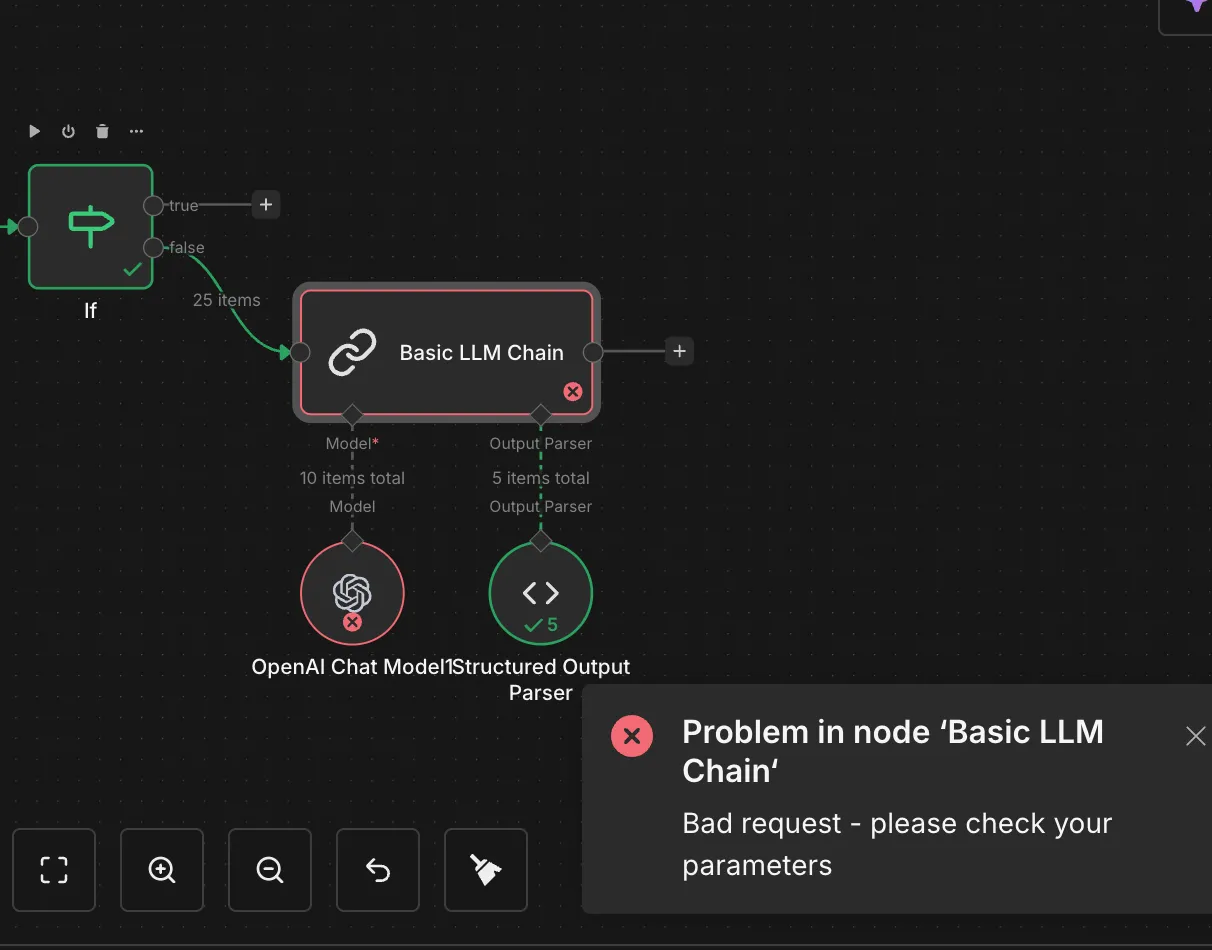Open the Structured Output Parser node
Viewport: 1212px width, 950px height.
click(x=541, y=594)
